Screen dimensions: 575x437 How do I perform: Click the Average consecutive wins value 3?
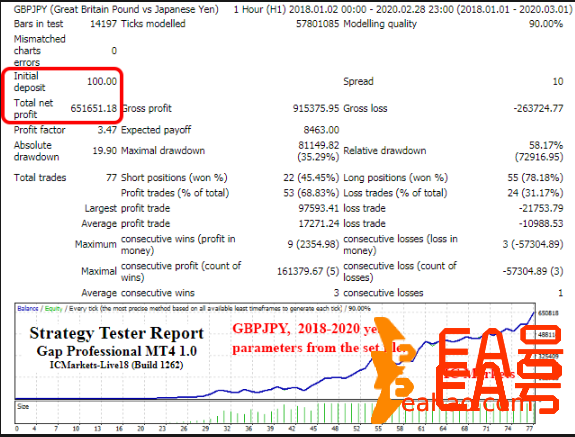pyautogui.click(x=336, y=293)
